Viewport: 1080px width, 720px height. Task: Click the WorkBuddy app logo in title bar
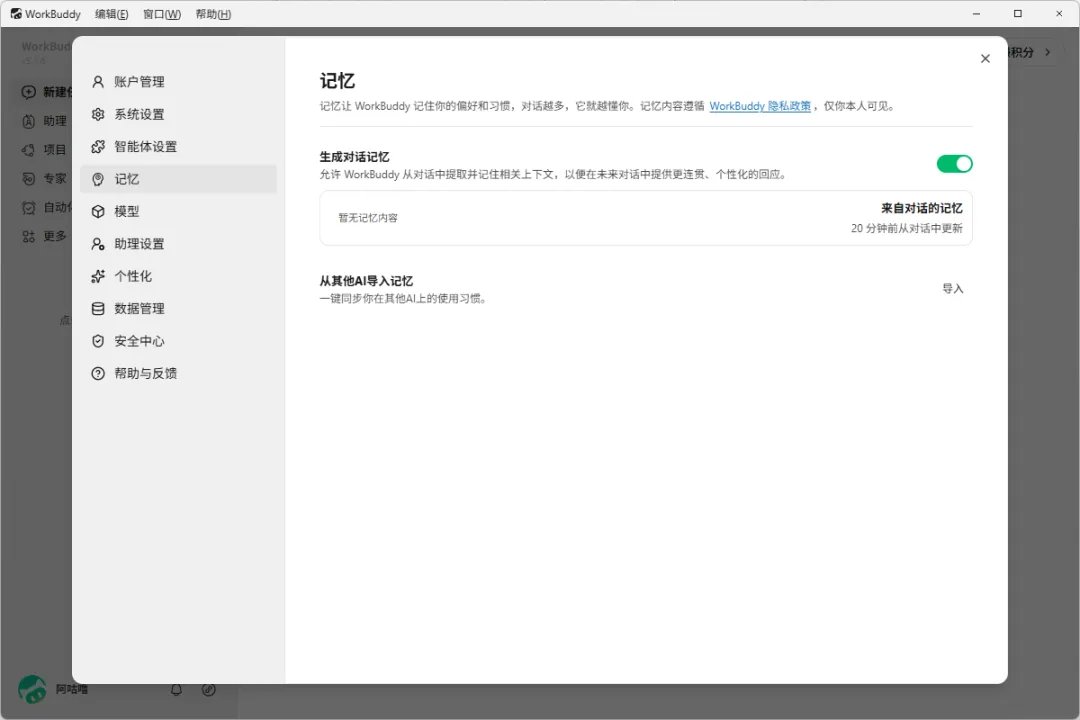[x=16, y=14]
